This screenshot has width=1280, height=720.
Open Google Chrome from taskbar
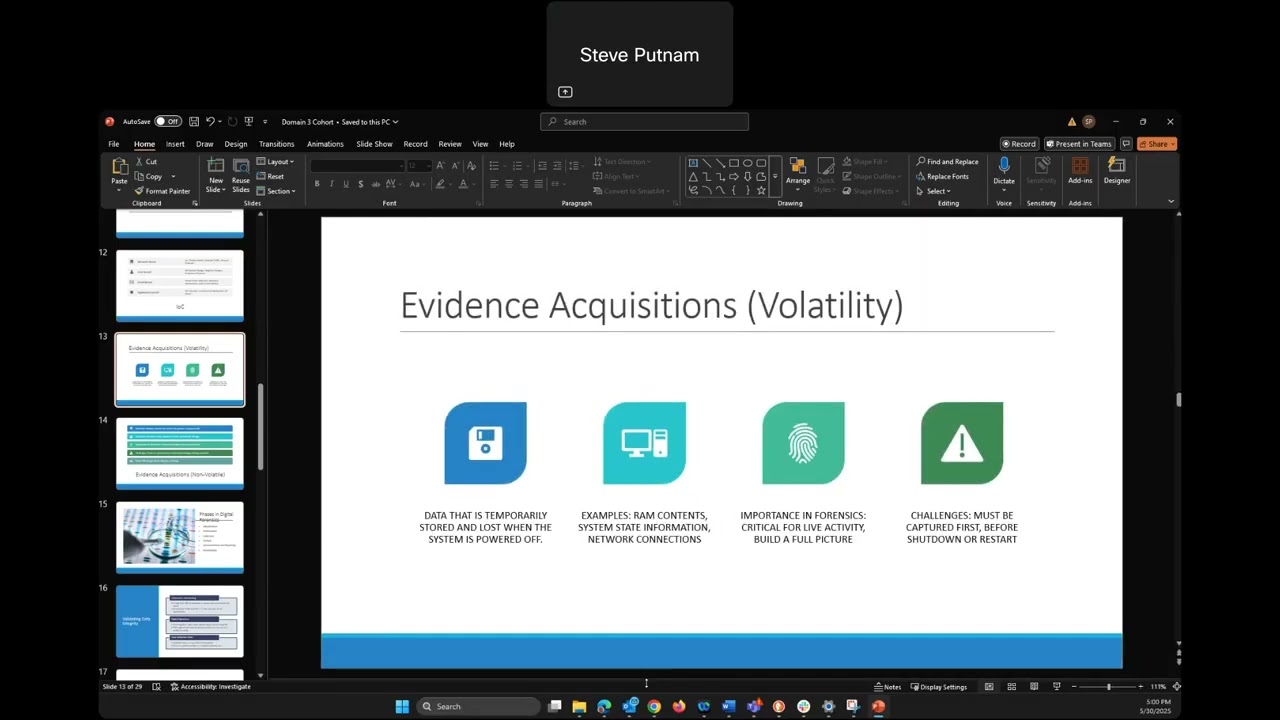point(654,706)
